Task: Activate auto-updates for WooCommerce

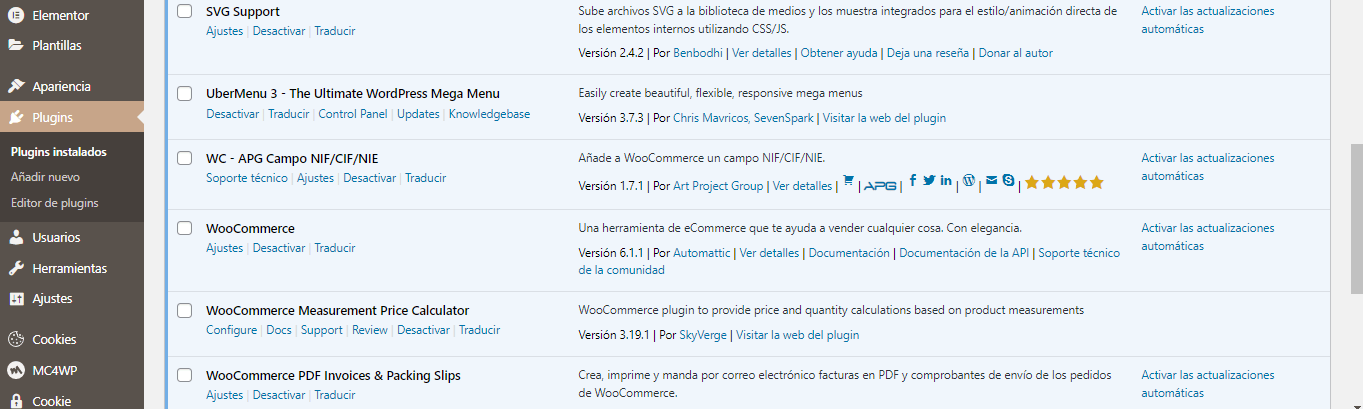Action: coord(1208,237)
